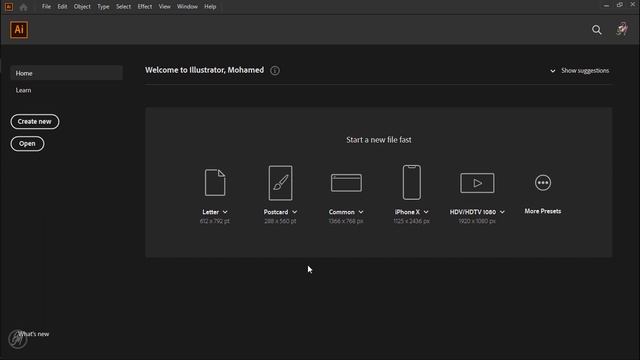This screenshot has width=640, height=360.
Task: Expand the iPhone X preset dropdown arrow
Action: (x=426, y=212)
